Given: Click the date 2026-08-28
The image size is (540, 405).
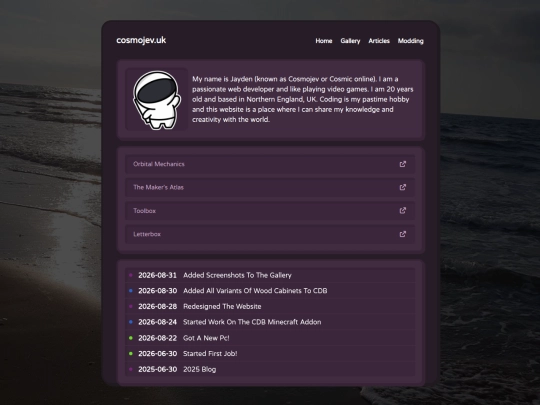Looking at the screenshot, I should tap(157, 307).
